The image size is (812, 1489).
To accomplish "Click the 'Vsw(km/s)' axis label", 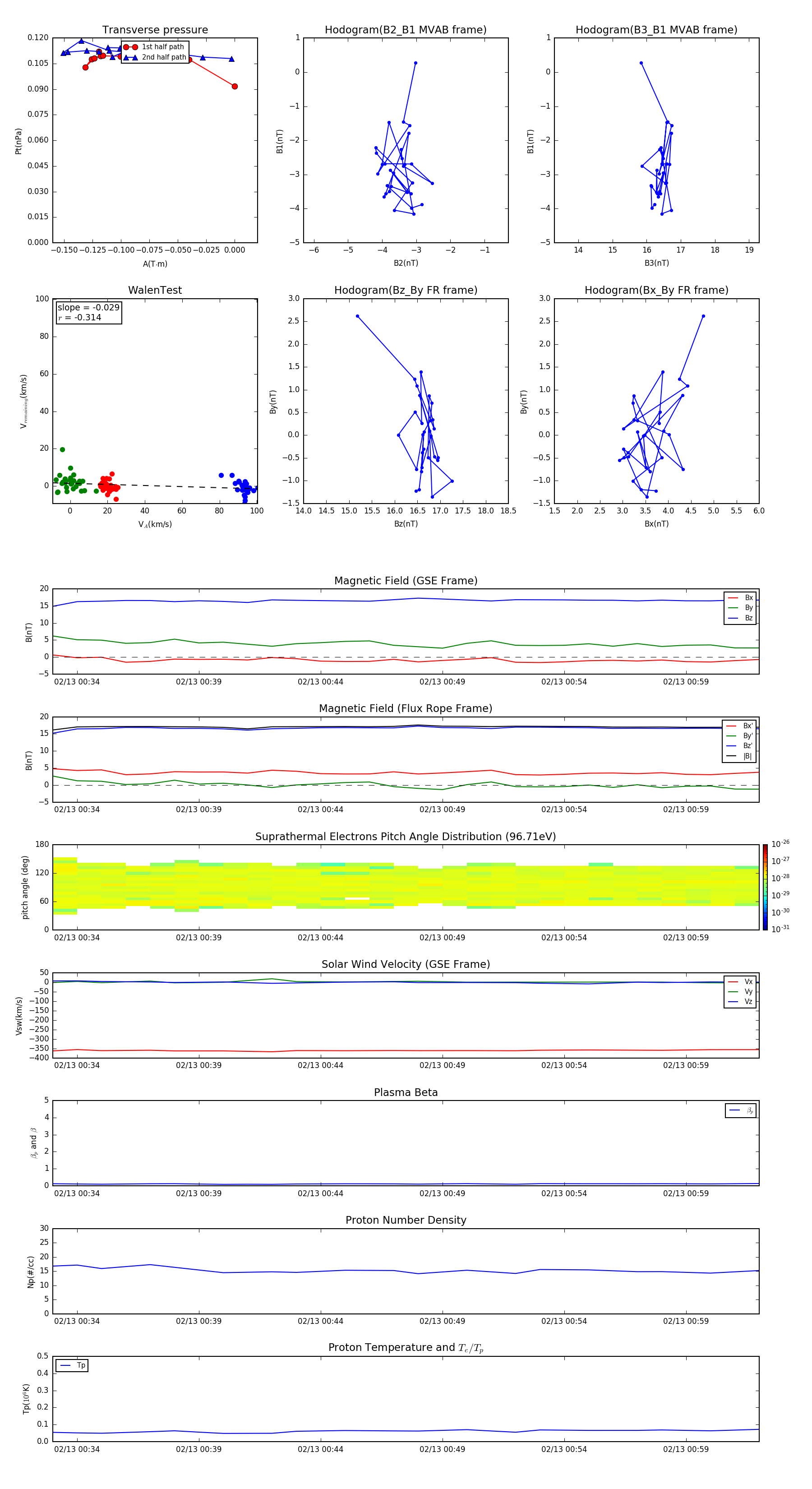I will pyautogui.click(x=19, y=1016).
